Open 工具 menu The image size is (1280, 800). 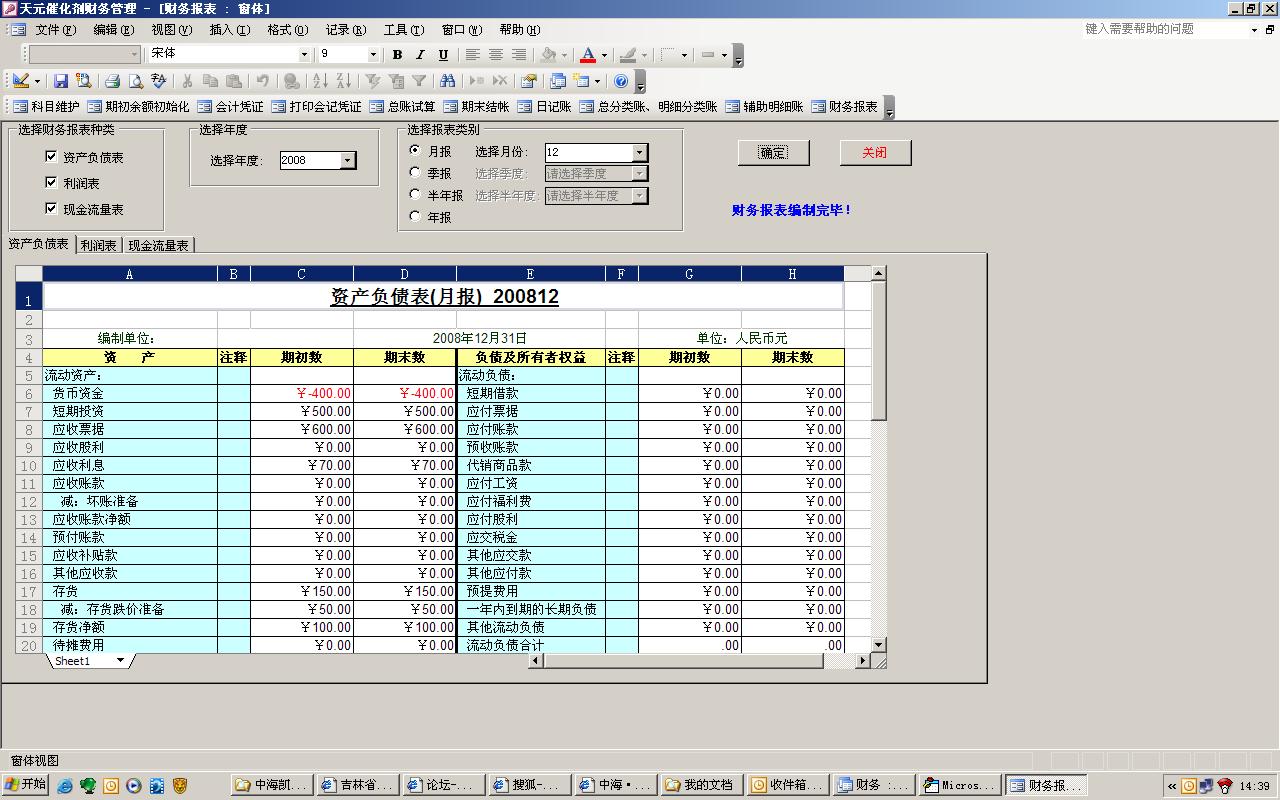(x=403, y=30)
